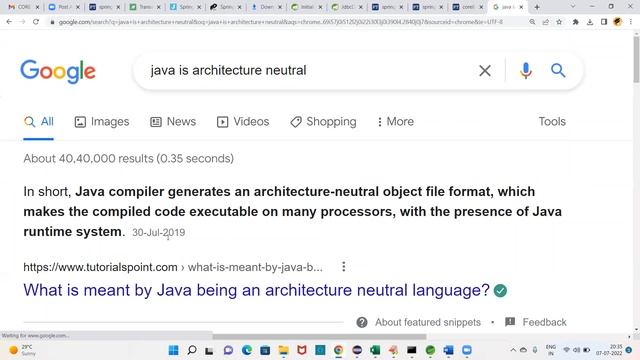Screen dimensions: 640x360
Task: Click the ENG IN language indicator
Action: pyautogui.click(x=551, y=350)
